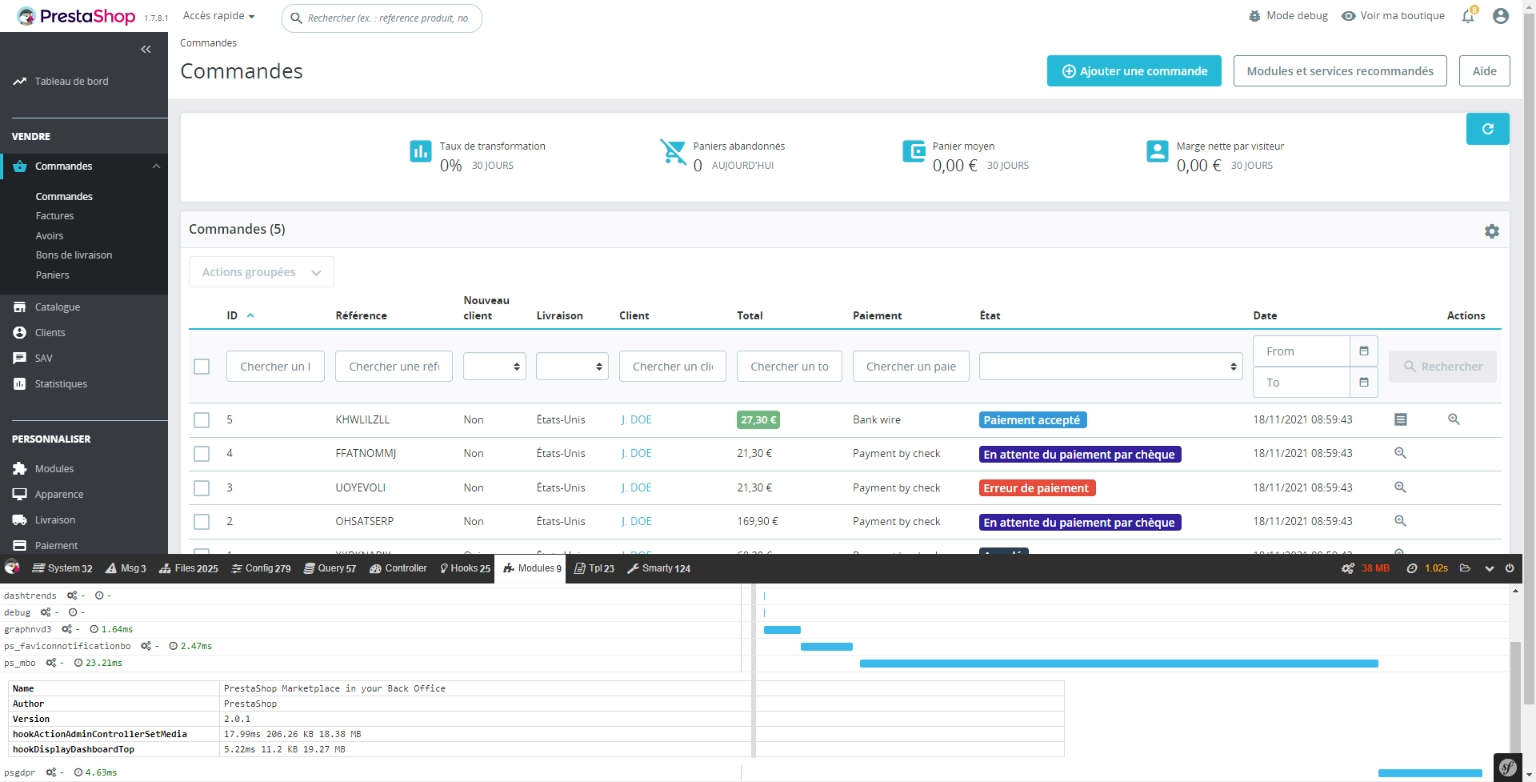The image size is (1536, 782).
Task: Tick the checkbox for order 5
Action: pyautogui.click(x=202, y=420)
